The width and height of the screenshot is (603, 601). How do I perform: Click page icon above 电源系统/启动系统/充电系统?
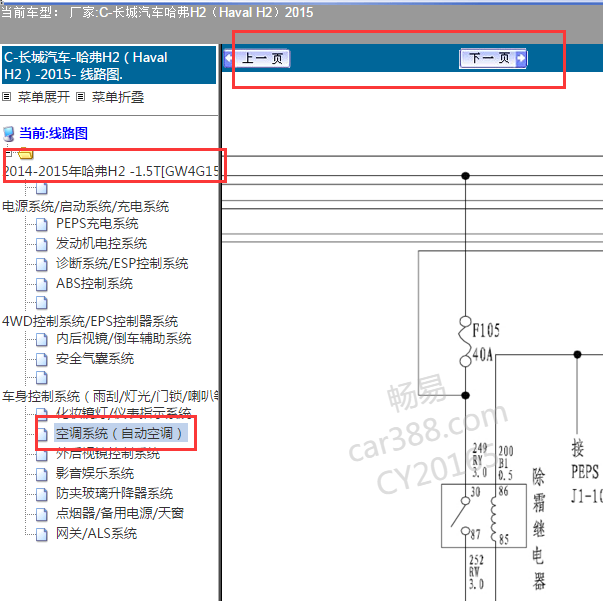coord(42,188)
